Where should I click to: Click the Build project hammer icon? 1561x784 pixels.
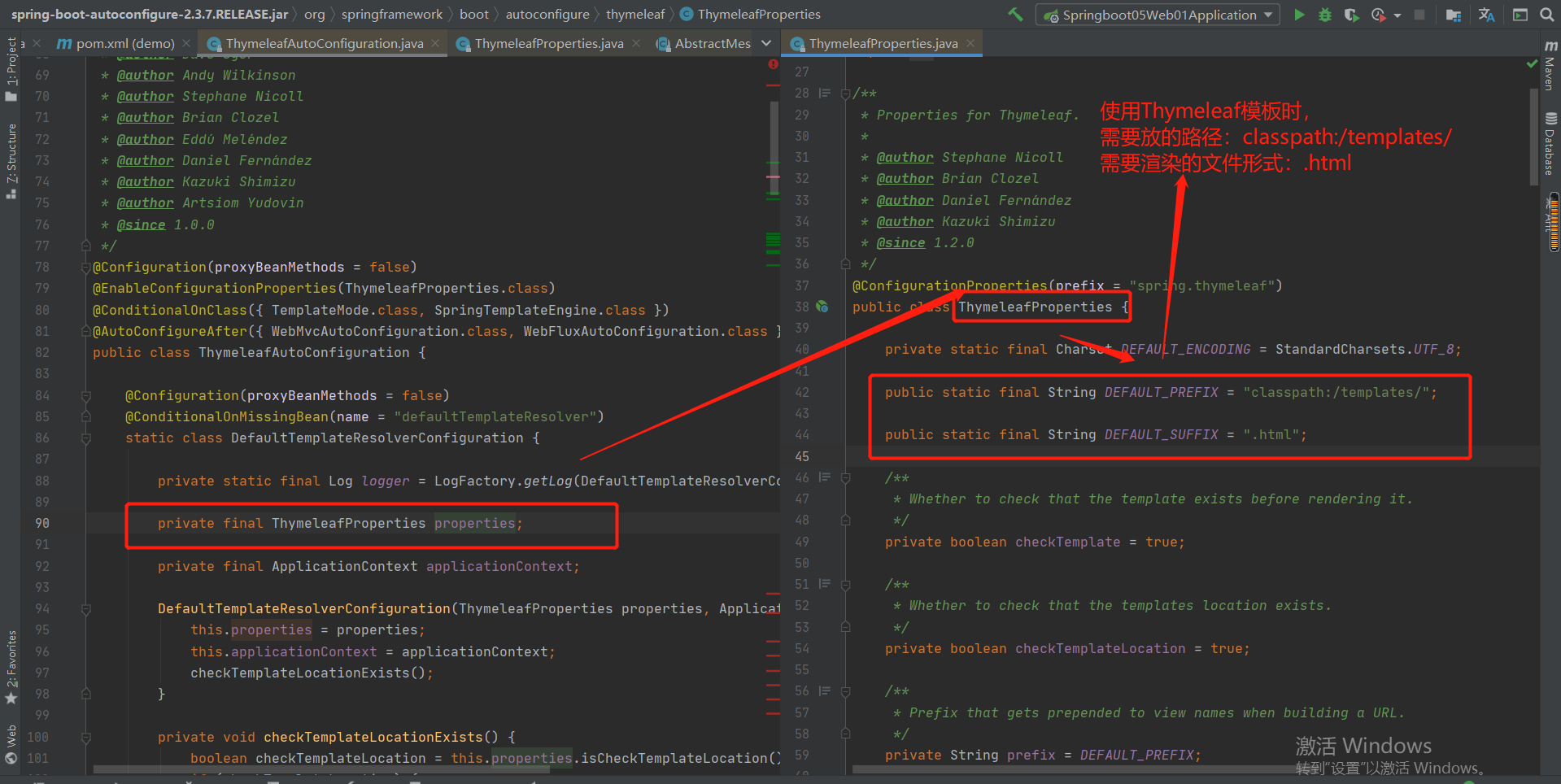(1015, 15)
